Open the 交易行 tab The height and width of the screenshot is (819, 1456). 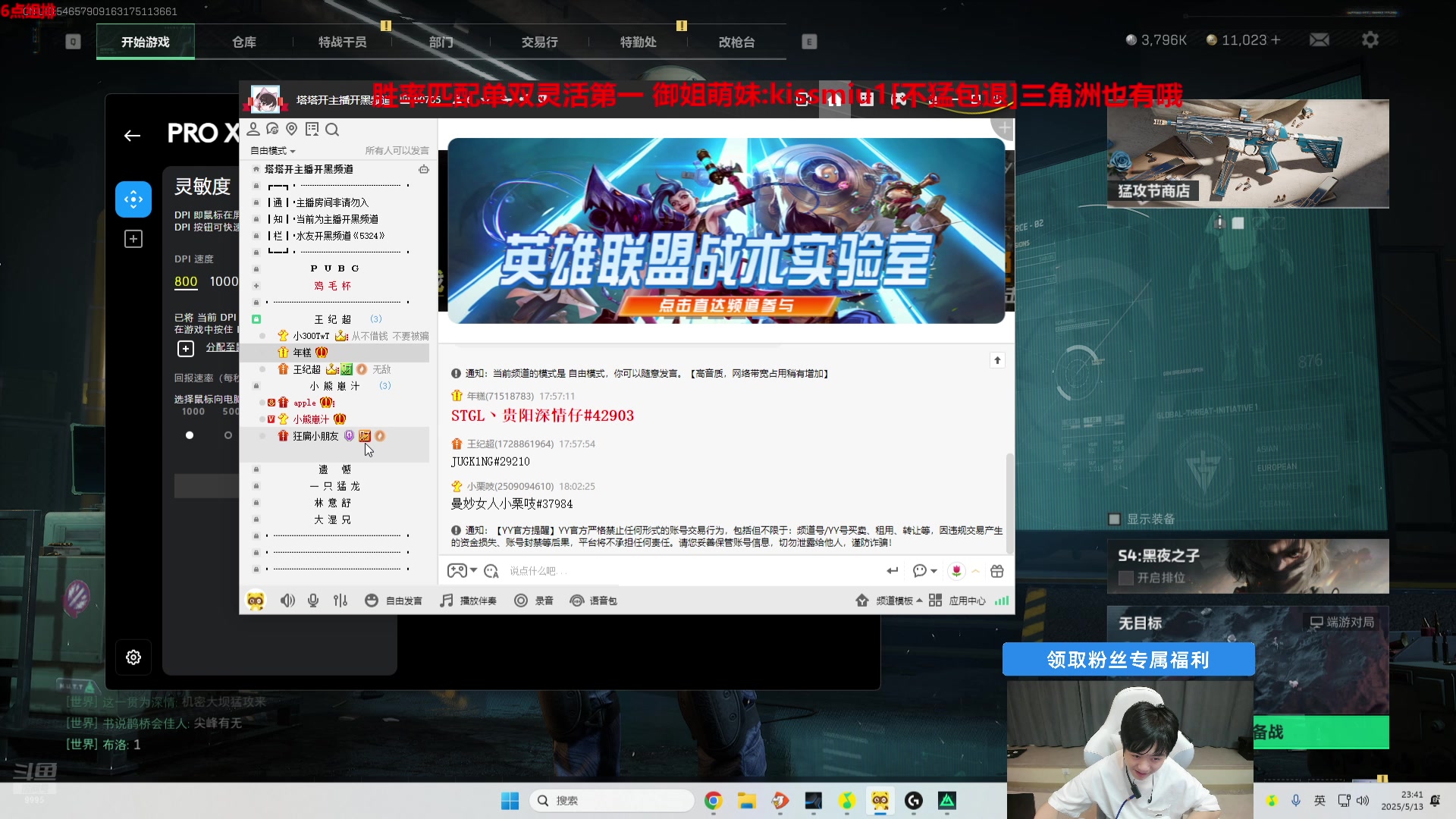[x=540, y=42]
